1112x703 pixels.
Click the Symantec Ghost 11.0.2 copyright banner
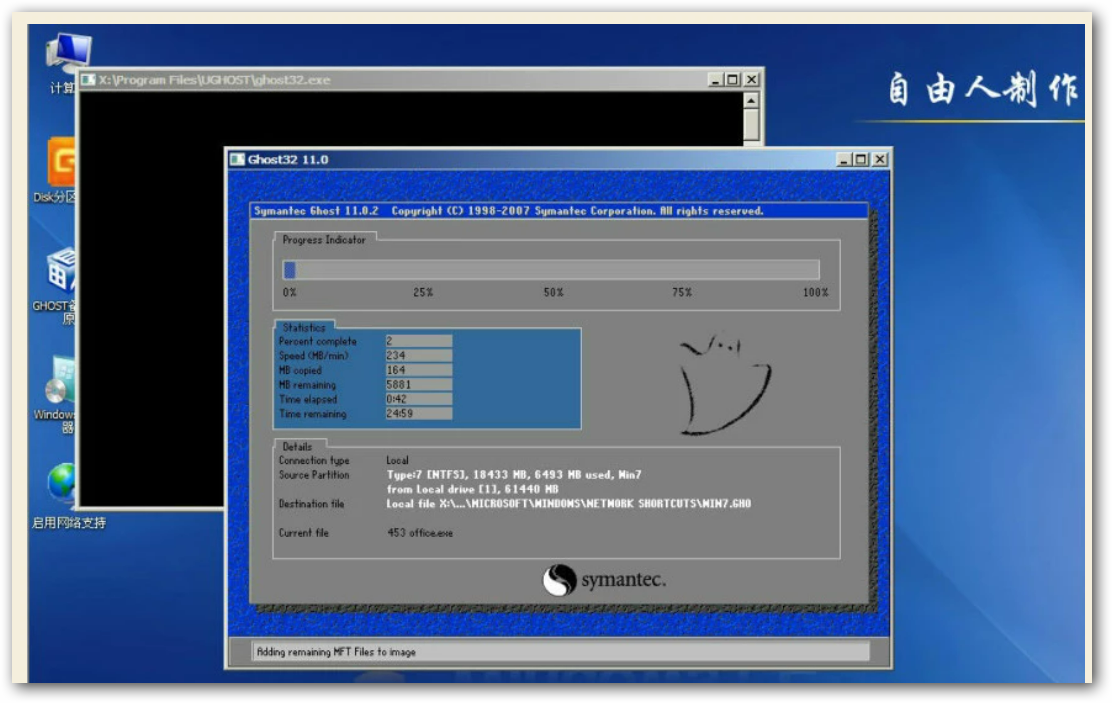559,211
